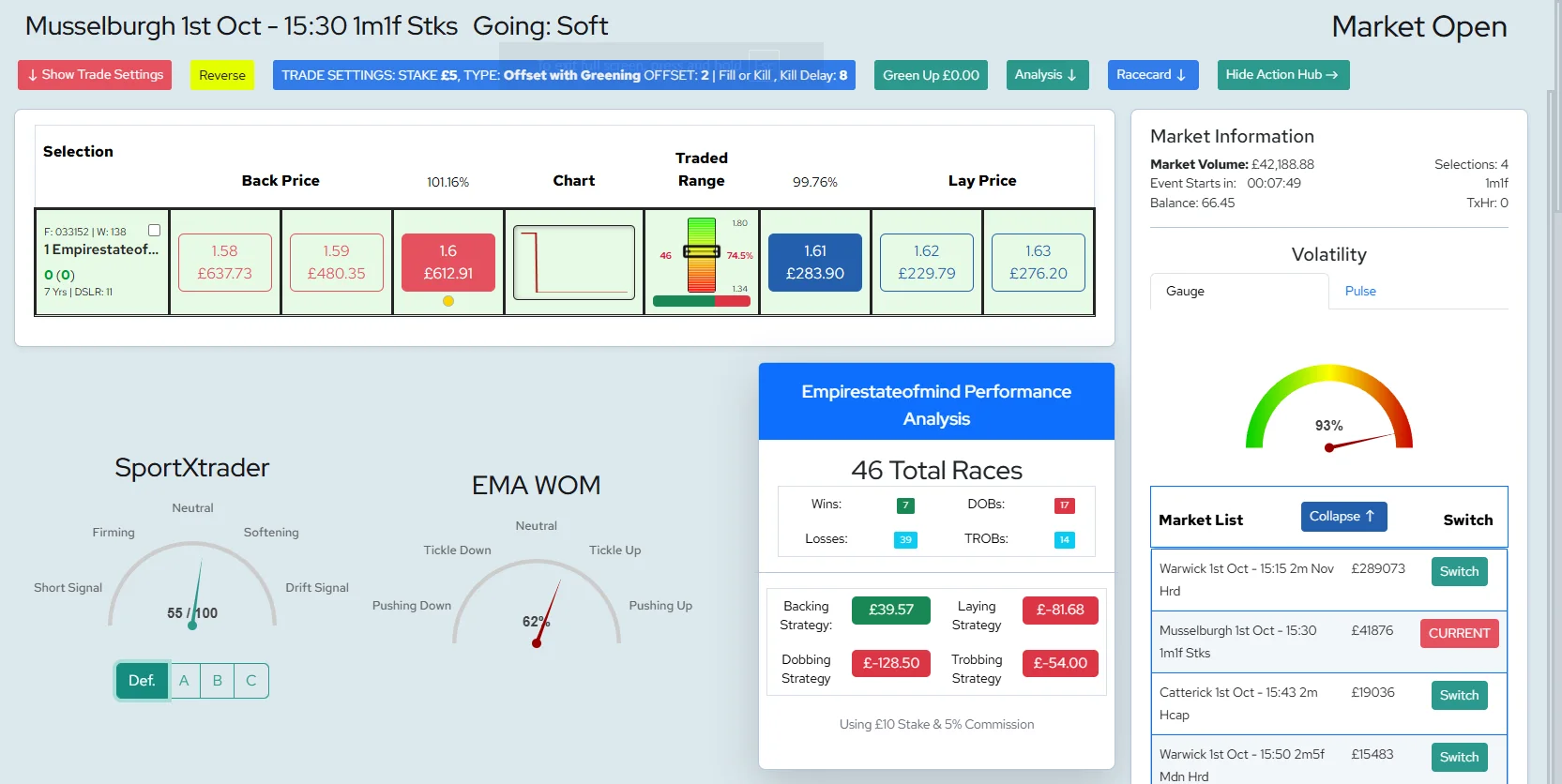The height and width of the screenshot is (784, 1562).
Task: Switch to the Pulse volatility tab
Action: [1360, 292]
